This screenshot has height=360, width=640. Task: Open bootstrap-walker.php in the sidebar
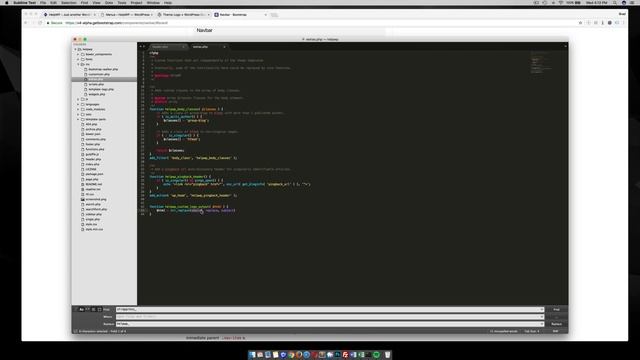103,69
